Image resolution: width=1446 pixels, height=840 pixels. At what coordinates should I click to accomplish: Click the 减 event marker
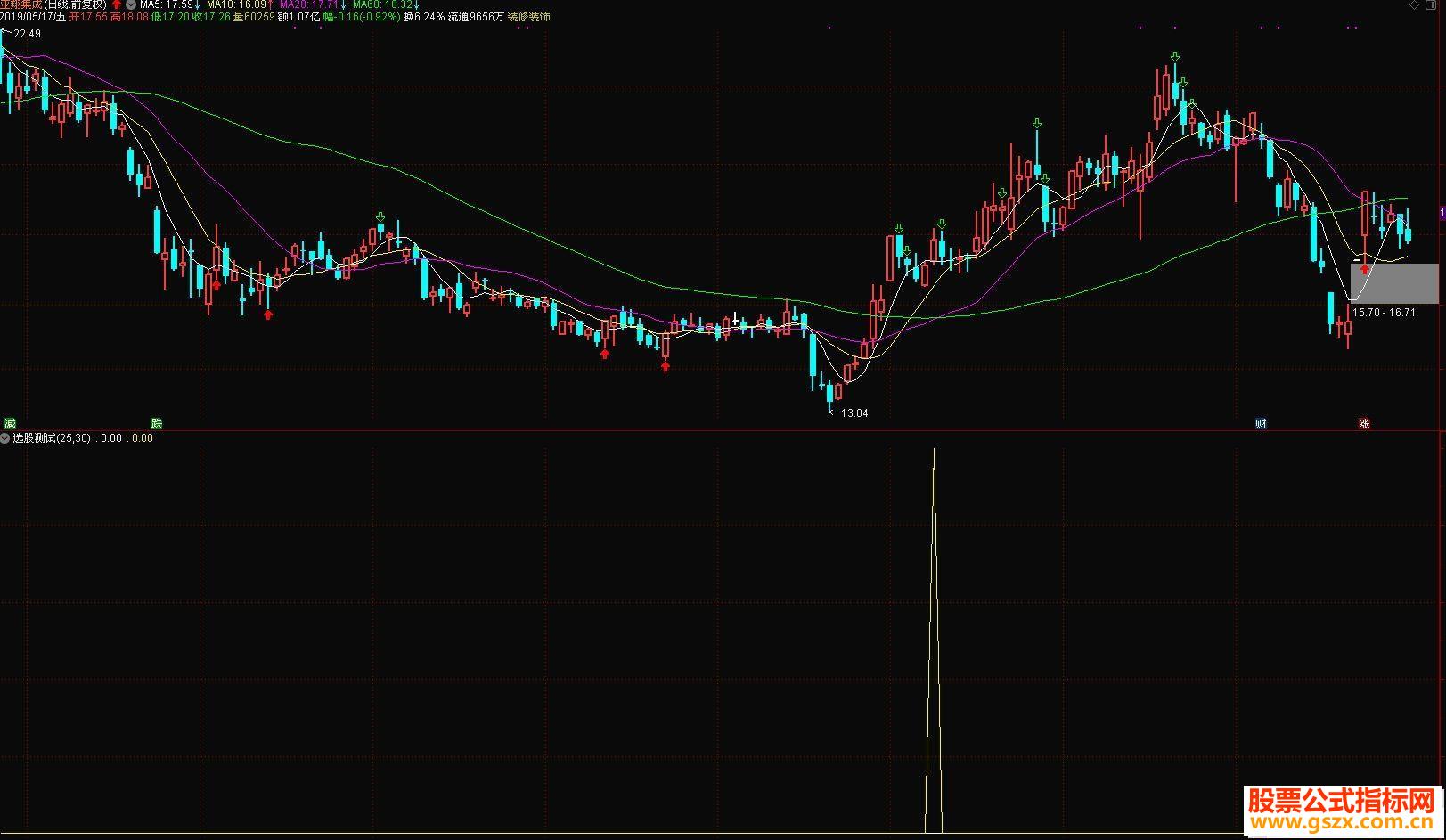click(10, 424)
